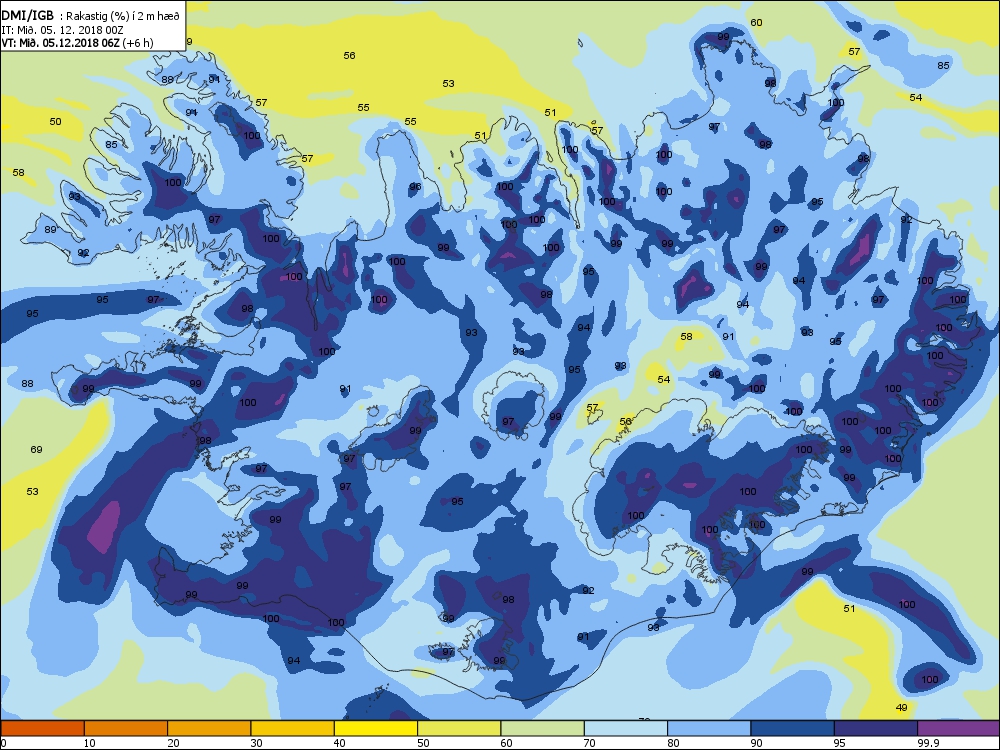Viewport: 1000px width, 750px height.
Task: Pick the pale green 60–70 legend swatch
Action: [x=543, y=728]
